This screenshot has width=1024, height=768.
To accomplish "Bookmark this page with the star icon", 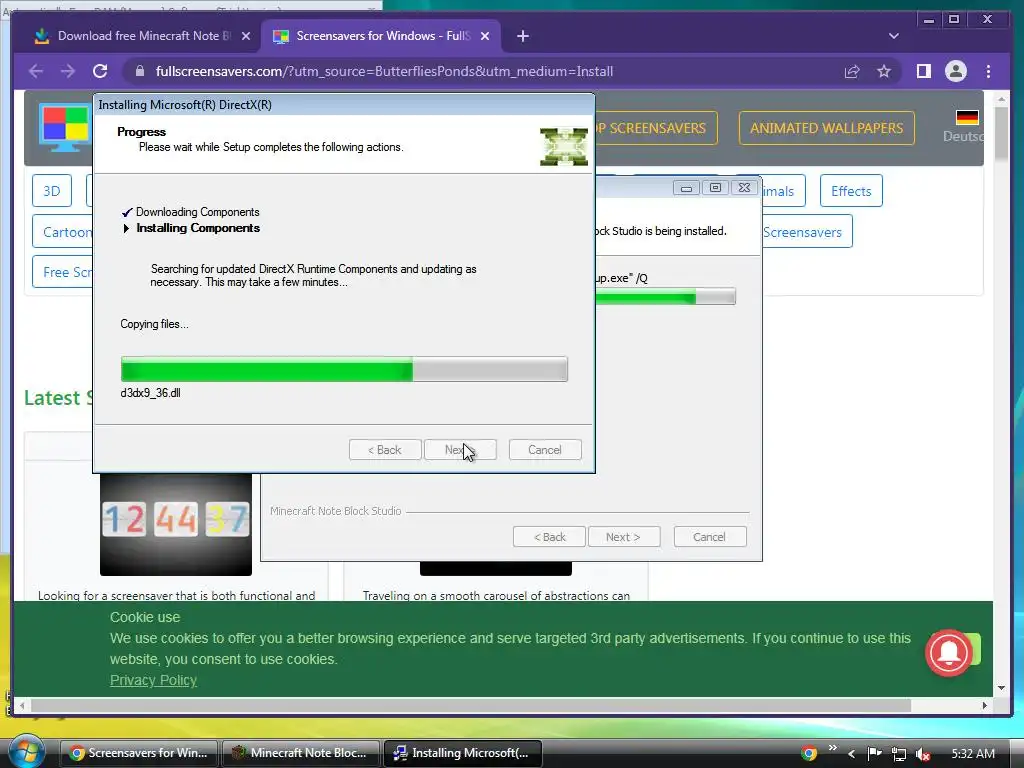I will 884,71.
